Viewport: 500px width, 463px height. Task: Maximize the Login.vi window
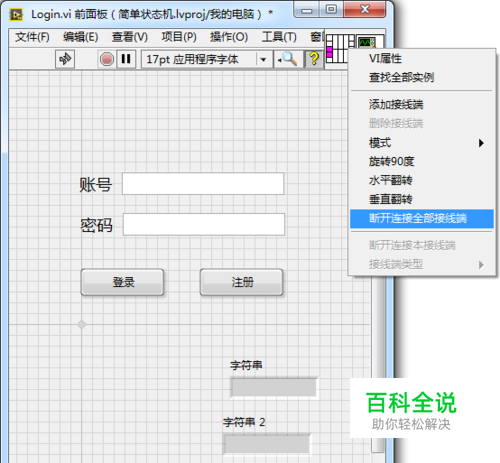[x=331, y=10]
